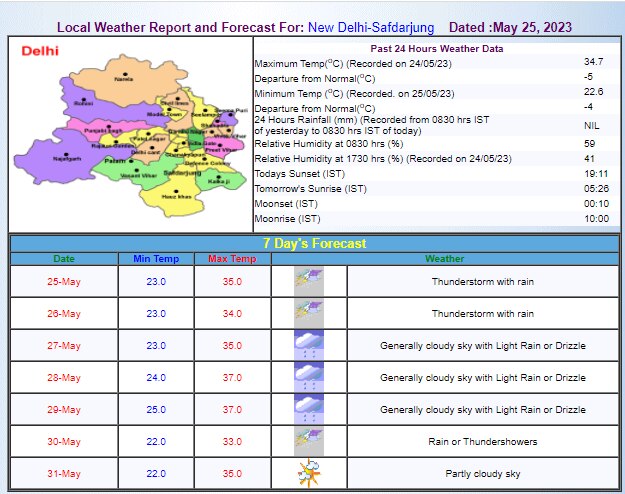Select the 26-May date cell
Viewport: 625px width, 494px height.
coord(64,313)
